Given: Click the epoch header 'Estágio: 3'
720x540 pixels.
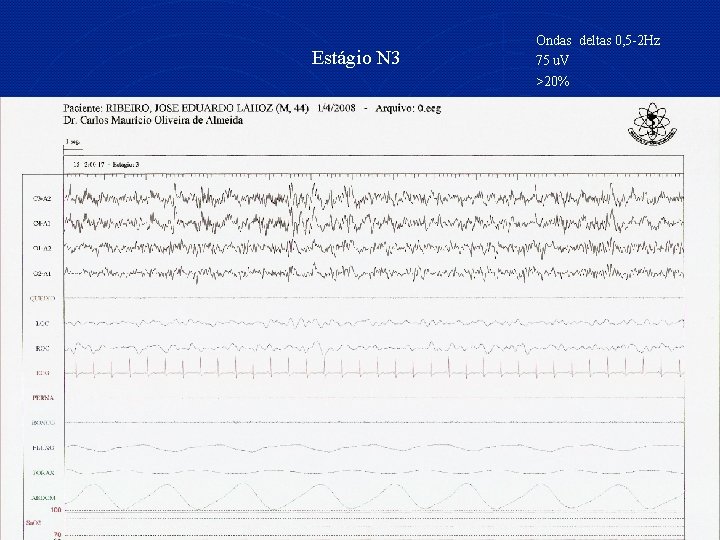Looking at the screenshot, I should [x=126, y=164].
